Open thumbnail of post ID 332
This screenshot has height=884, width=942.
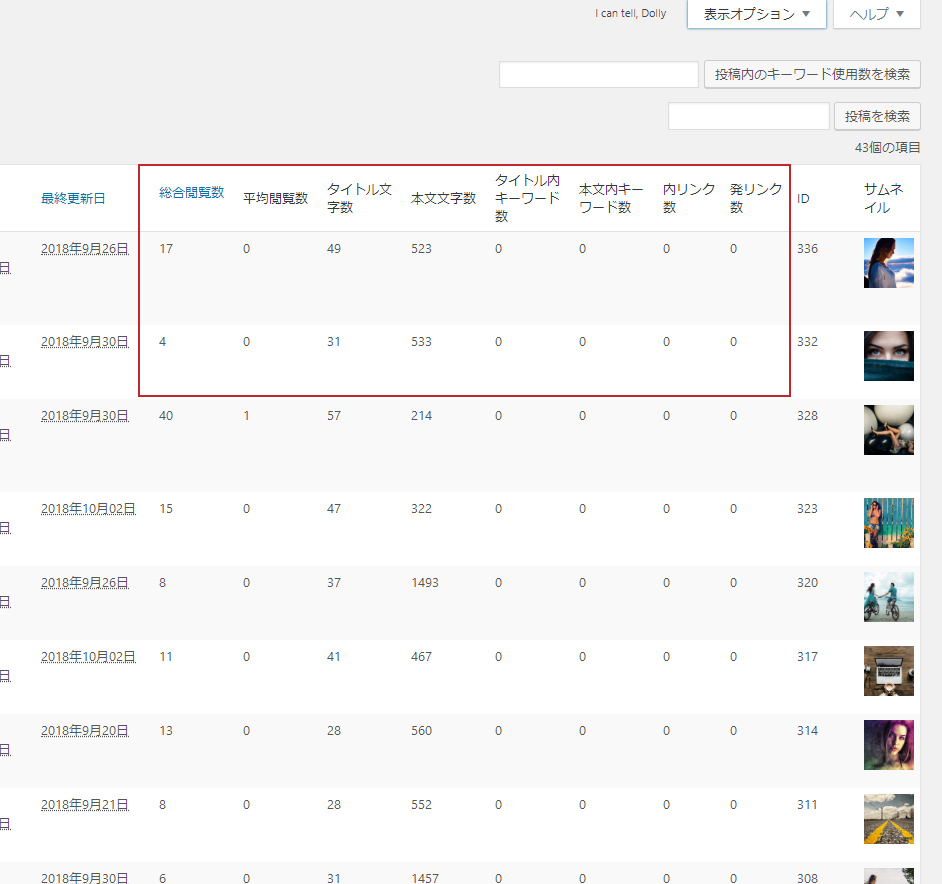(x=888, y=356)
